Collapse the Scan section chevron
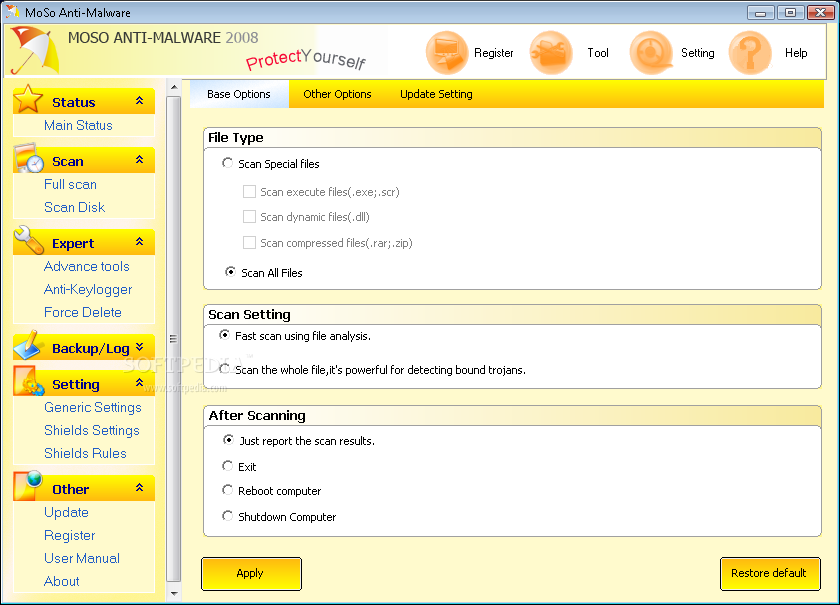 tap(139, 159)
